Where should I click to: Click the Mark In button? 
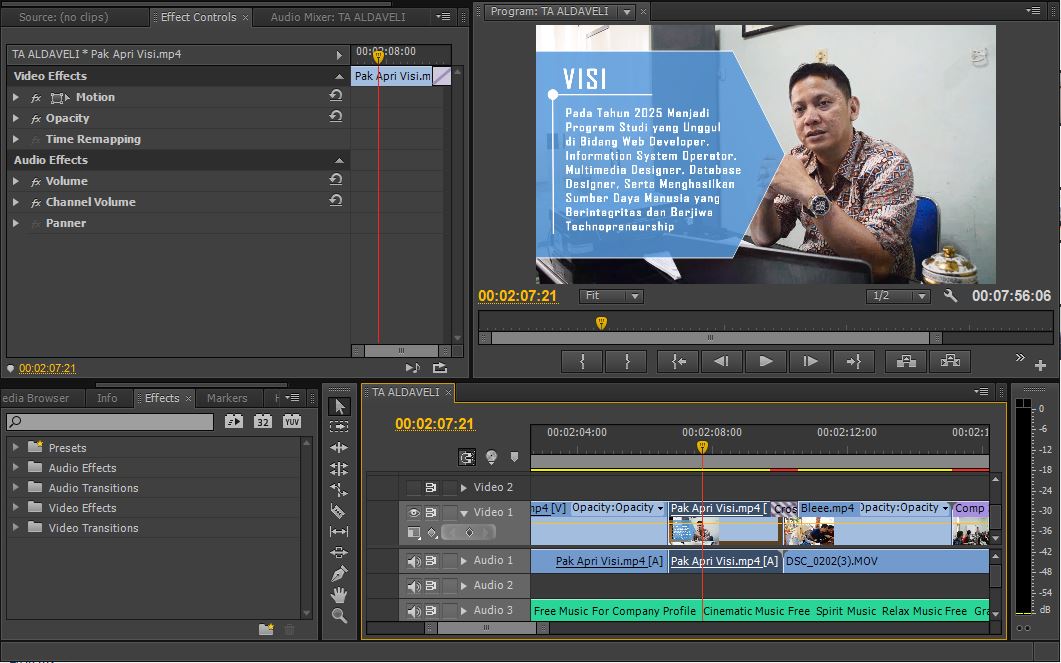pyautogui.click(x=583, y=362)
